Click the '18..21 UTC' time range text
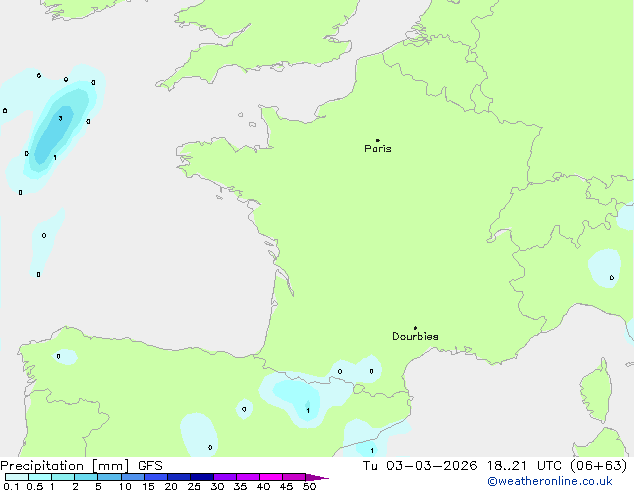This screenshot has height=490, width=634. tap(524, 466)
